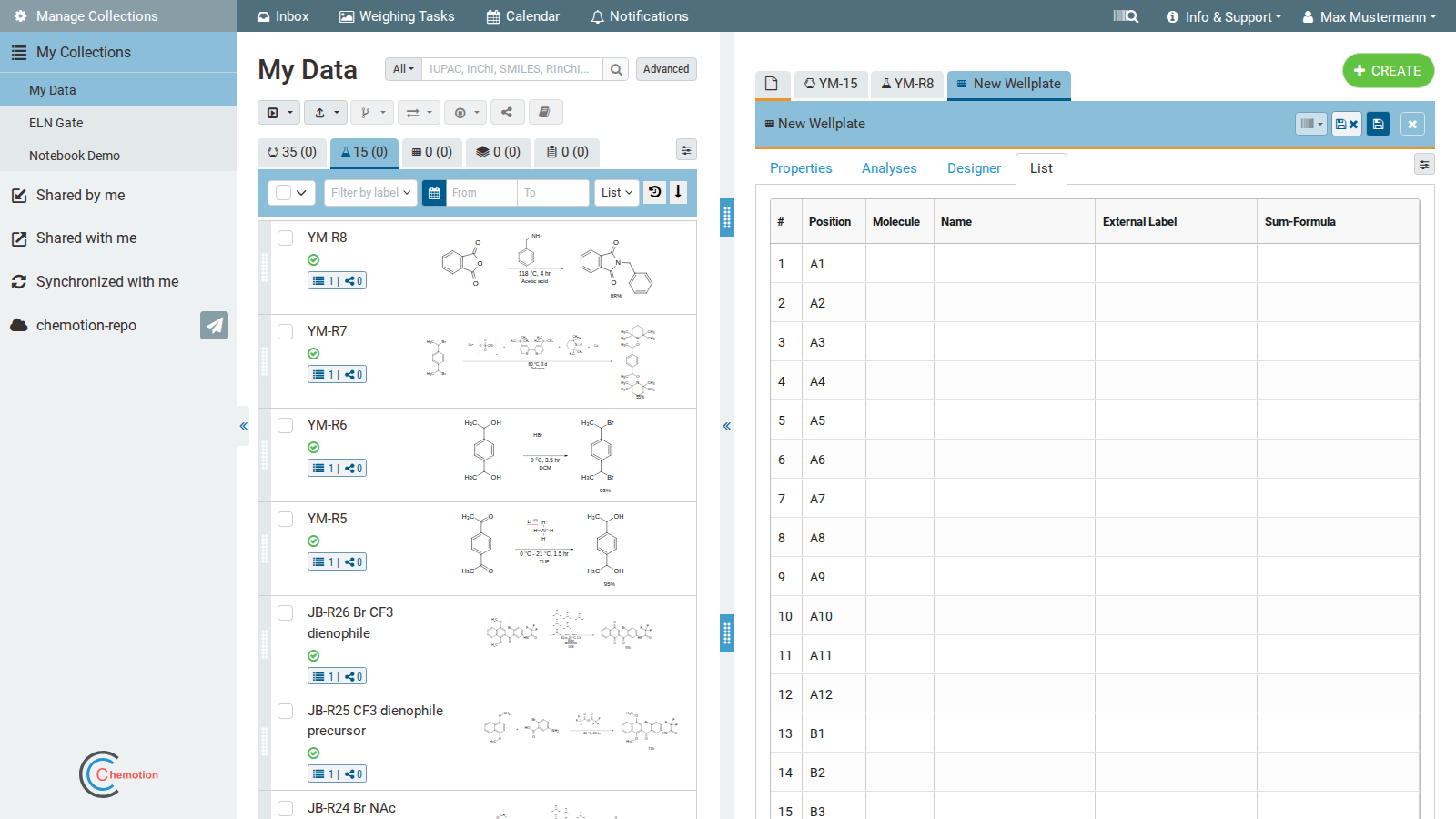
Task: Open the Filter by label dropdown
Action: 370,193
